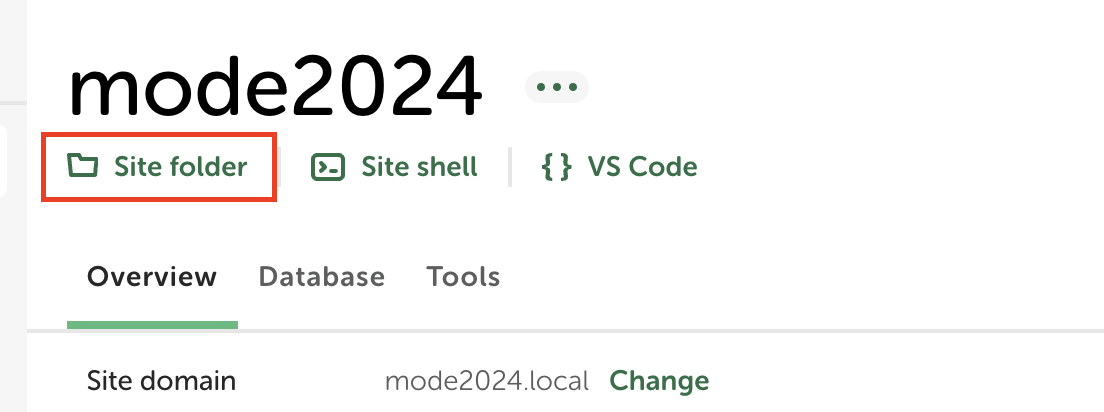Click Change next to the site domain
The width and height of the screenshot is (1104, 412).
(x=659, y=381)
